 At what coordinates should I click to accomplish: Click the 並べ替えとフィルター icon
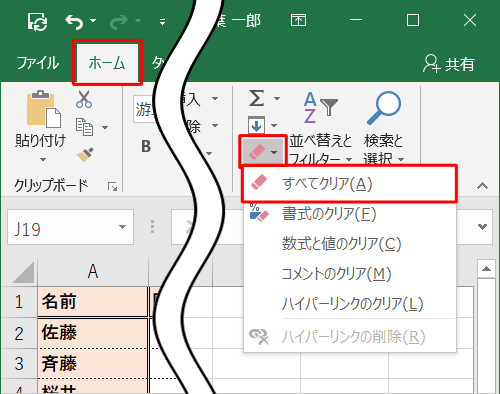(x=320, y=107)
